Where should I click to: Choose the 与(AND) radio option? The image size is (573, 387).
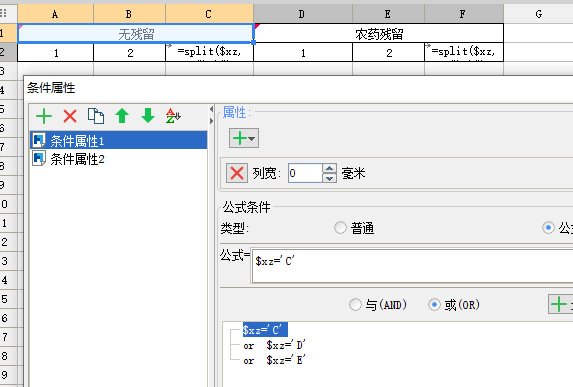(x=355, y=304)
